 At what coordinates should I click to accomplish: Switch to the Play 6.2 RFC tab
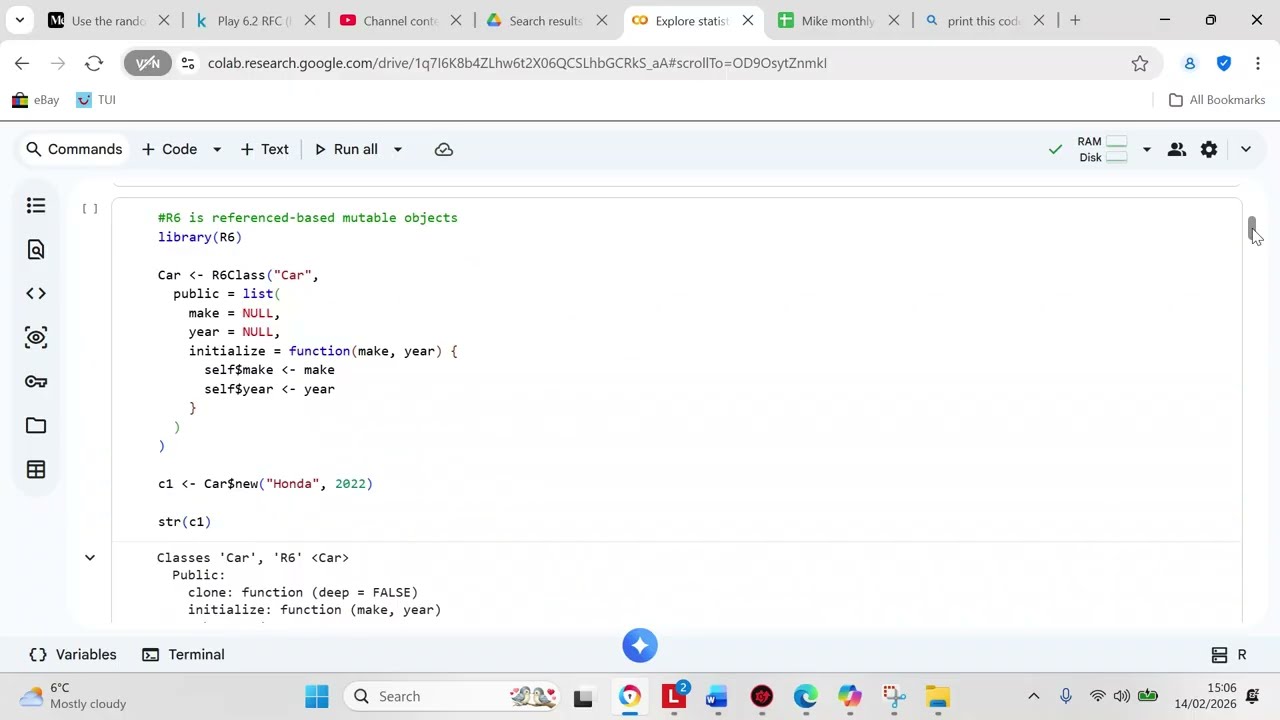[254, 20]
